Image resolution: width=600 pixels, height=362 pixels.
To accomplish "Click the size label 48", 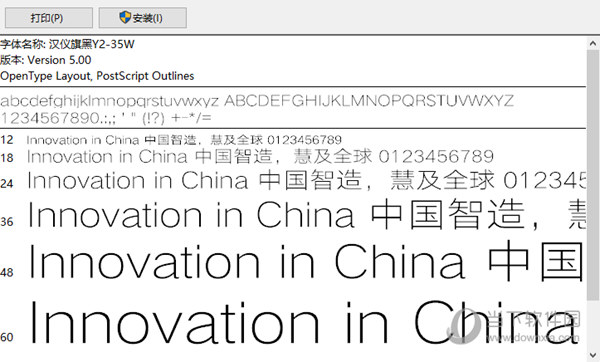I will click(7, 272).
